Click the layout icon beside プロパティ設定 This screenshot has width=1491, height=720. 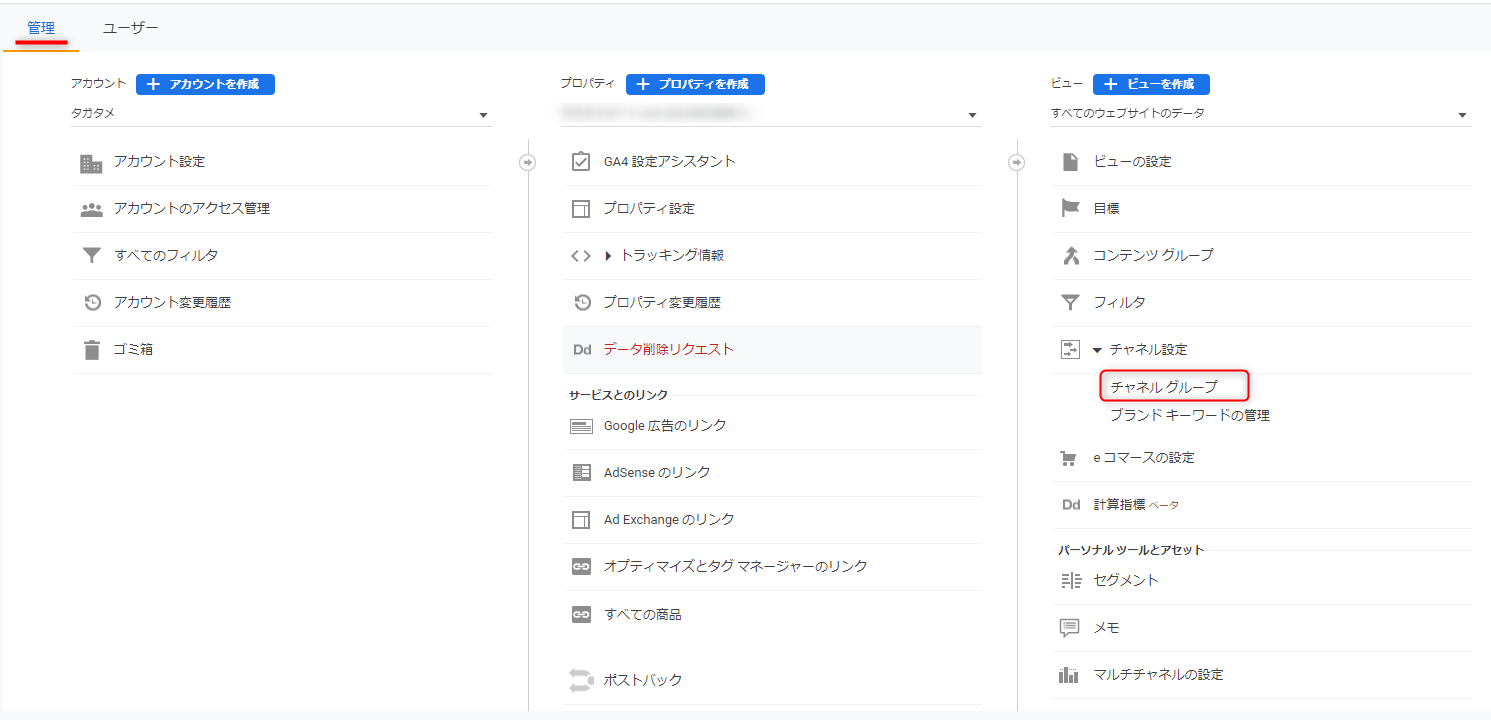[x=581, y=209]
